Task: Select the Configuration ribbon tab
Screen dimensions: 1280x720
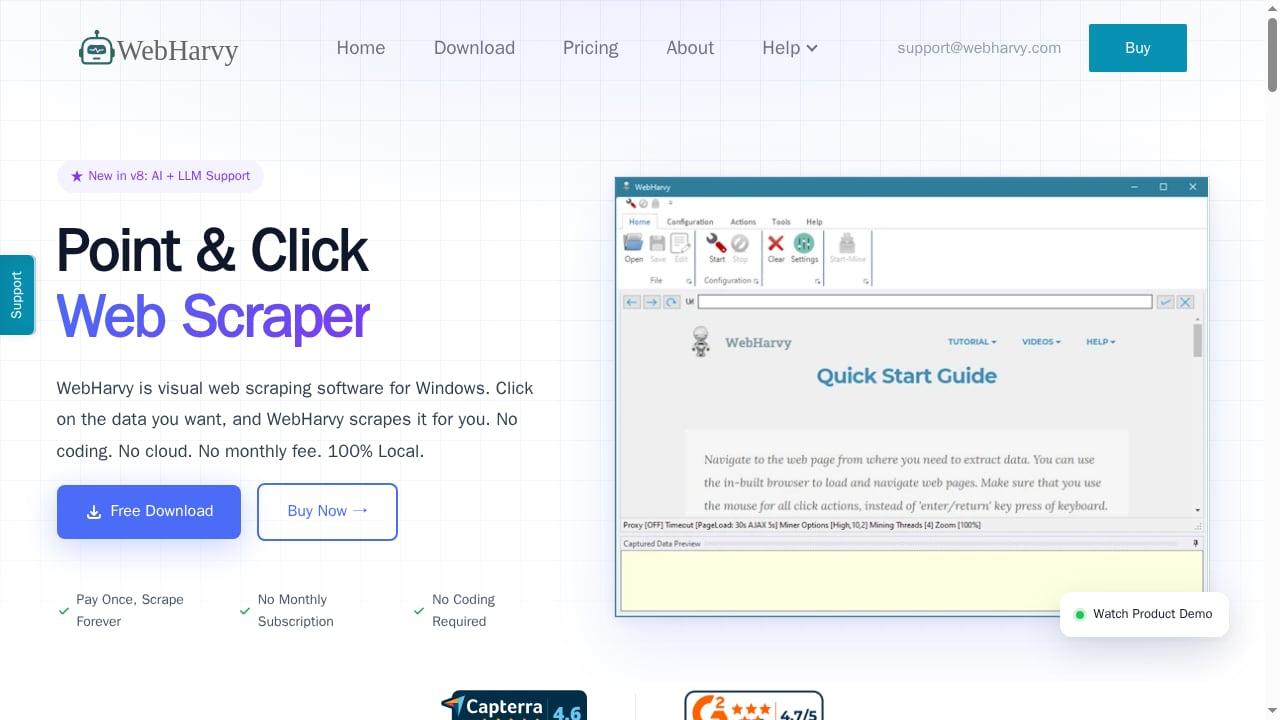Action: [x=690, y=222]
